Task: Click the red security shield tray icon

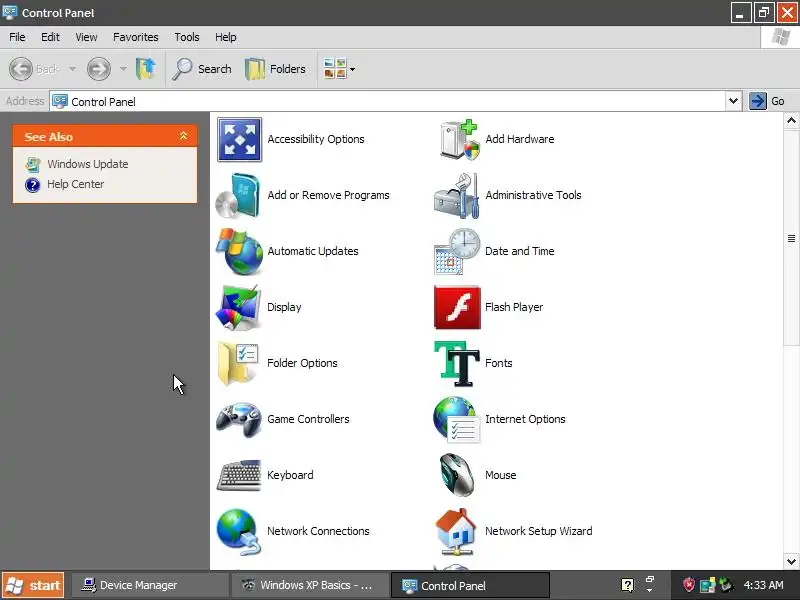Action: pos(689,585)
